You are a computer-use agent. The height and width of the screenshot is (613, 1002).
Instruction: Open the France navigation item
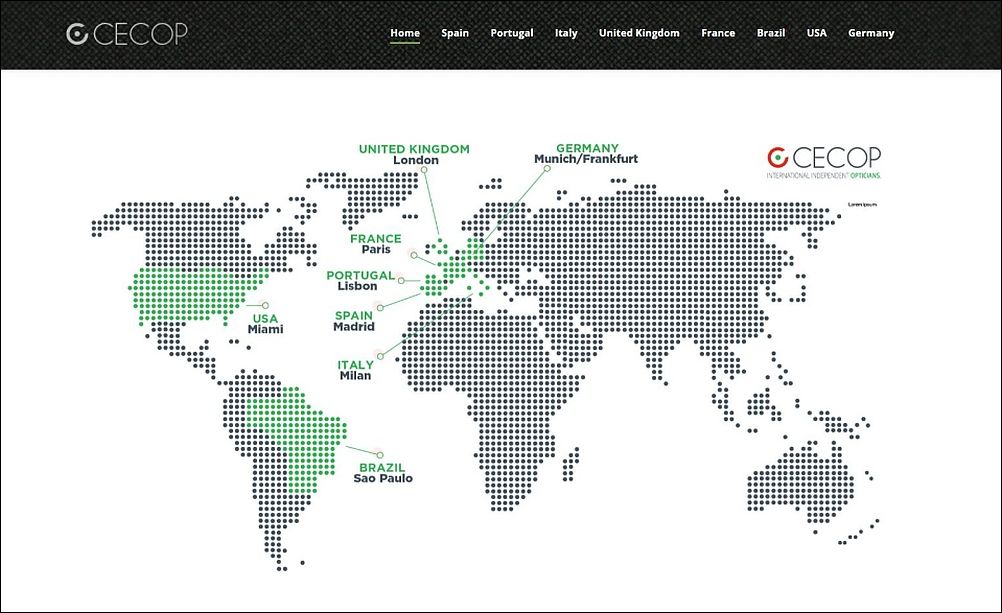pyautogui.click(x=718, y=33)
